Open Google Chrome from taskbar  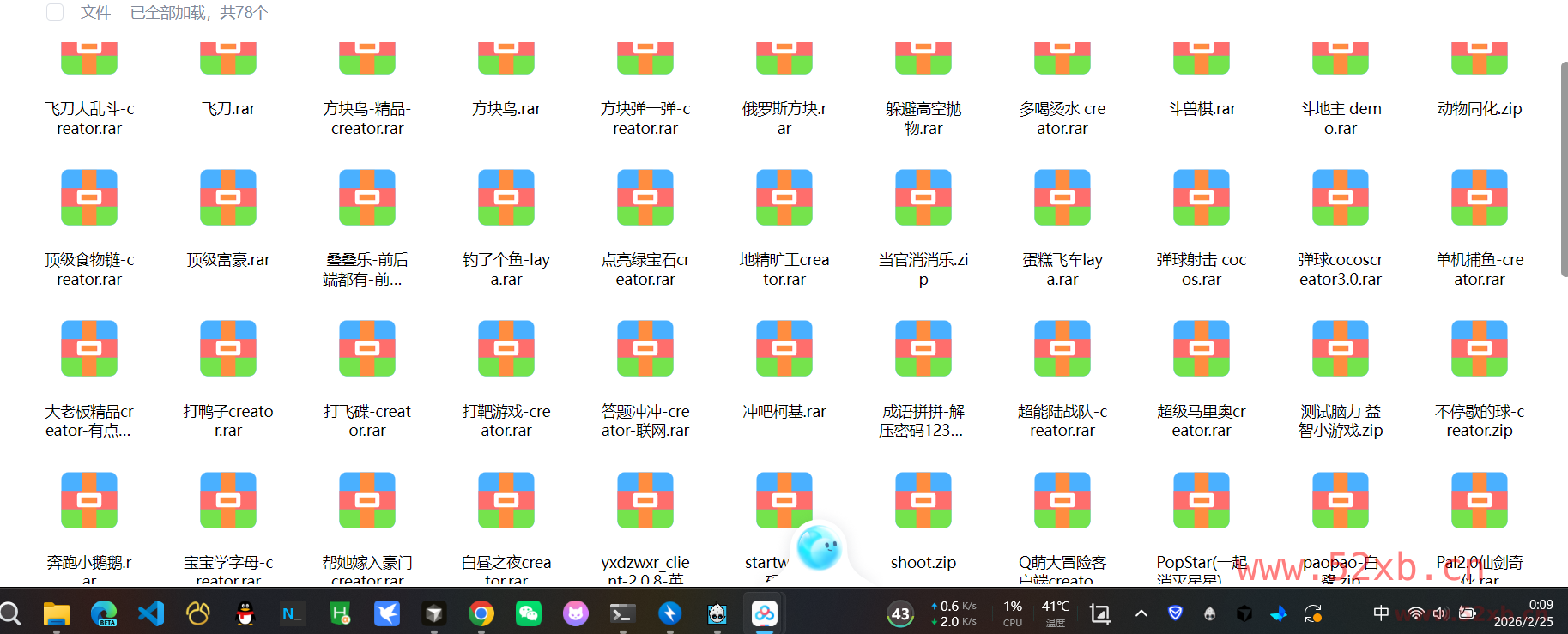[x=481, y=613]
